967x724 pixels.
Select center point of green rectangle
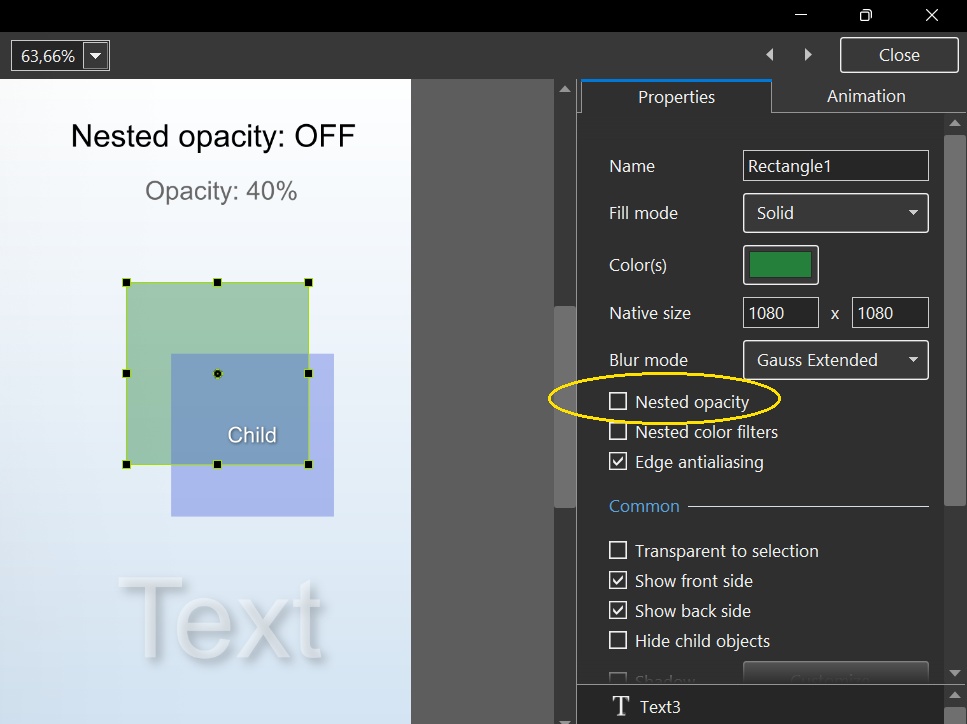click(218, 374)
